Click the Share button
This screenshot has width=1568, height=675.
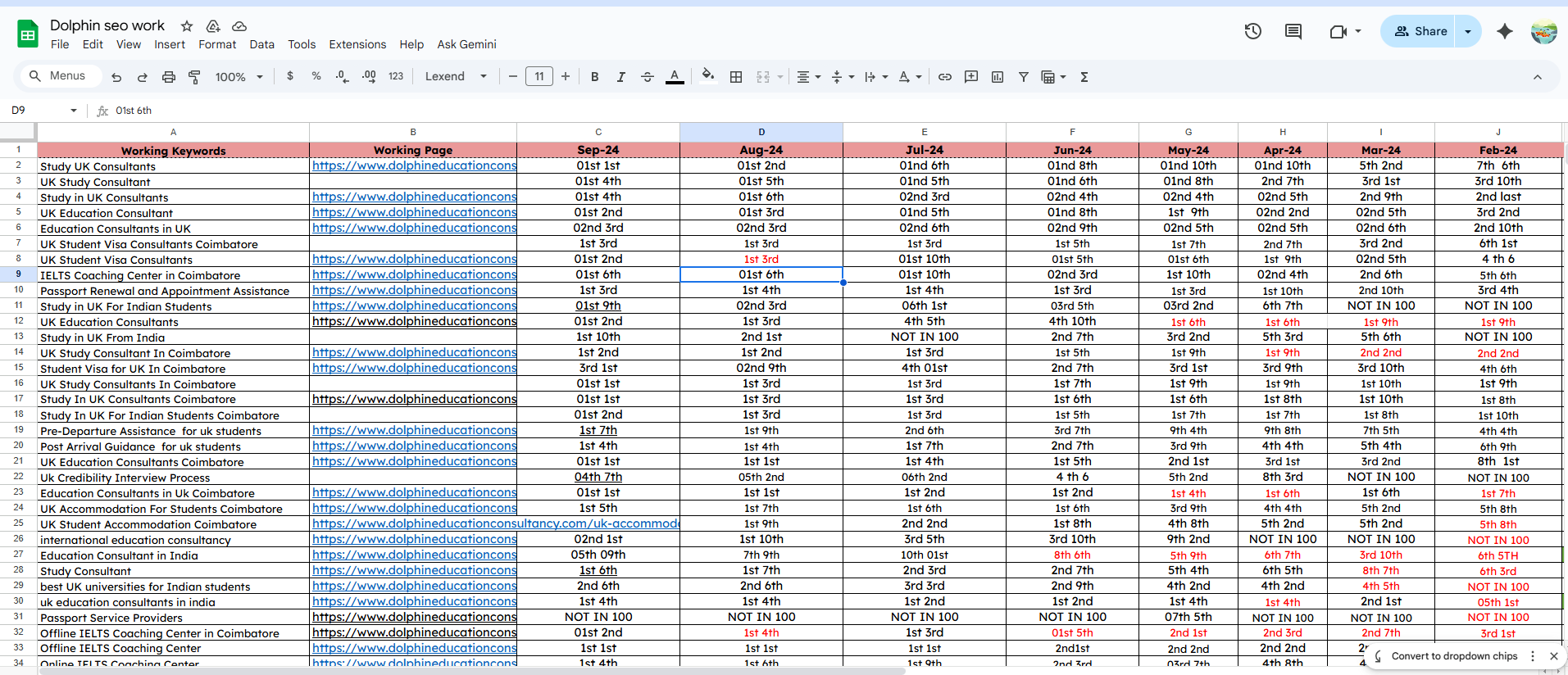coord(1421,32)
